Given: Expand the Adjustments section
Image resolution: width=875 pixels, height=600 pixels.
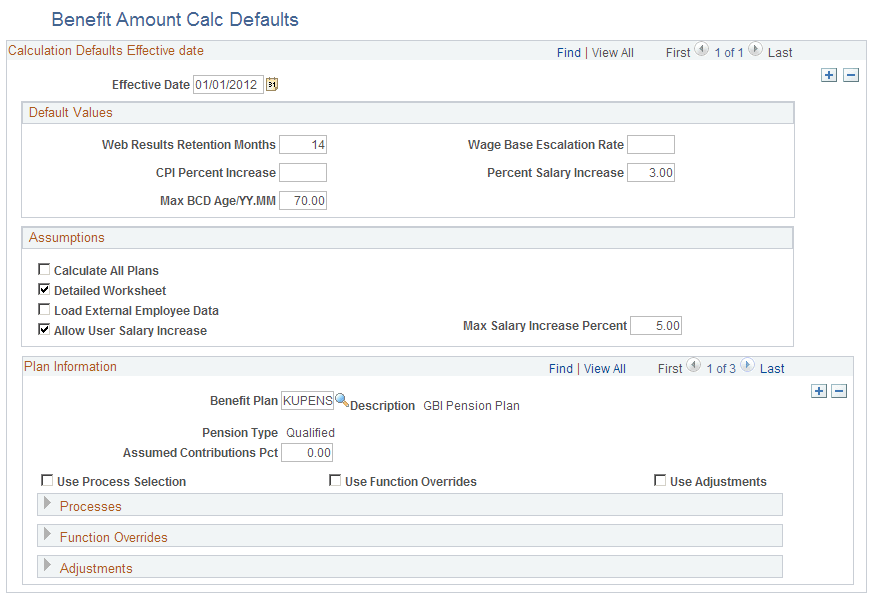Looking at the screenshot, I should click(47, 566).
